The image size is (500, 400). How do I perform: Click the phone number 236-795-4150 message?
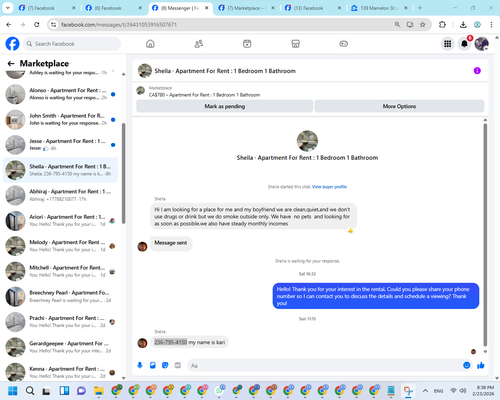(189, 342)
